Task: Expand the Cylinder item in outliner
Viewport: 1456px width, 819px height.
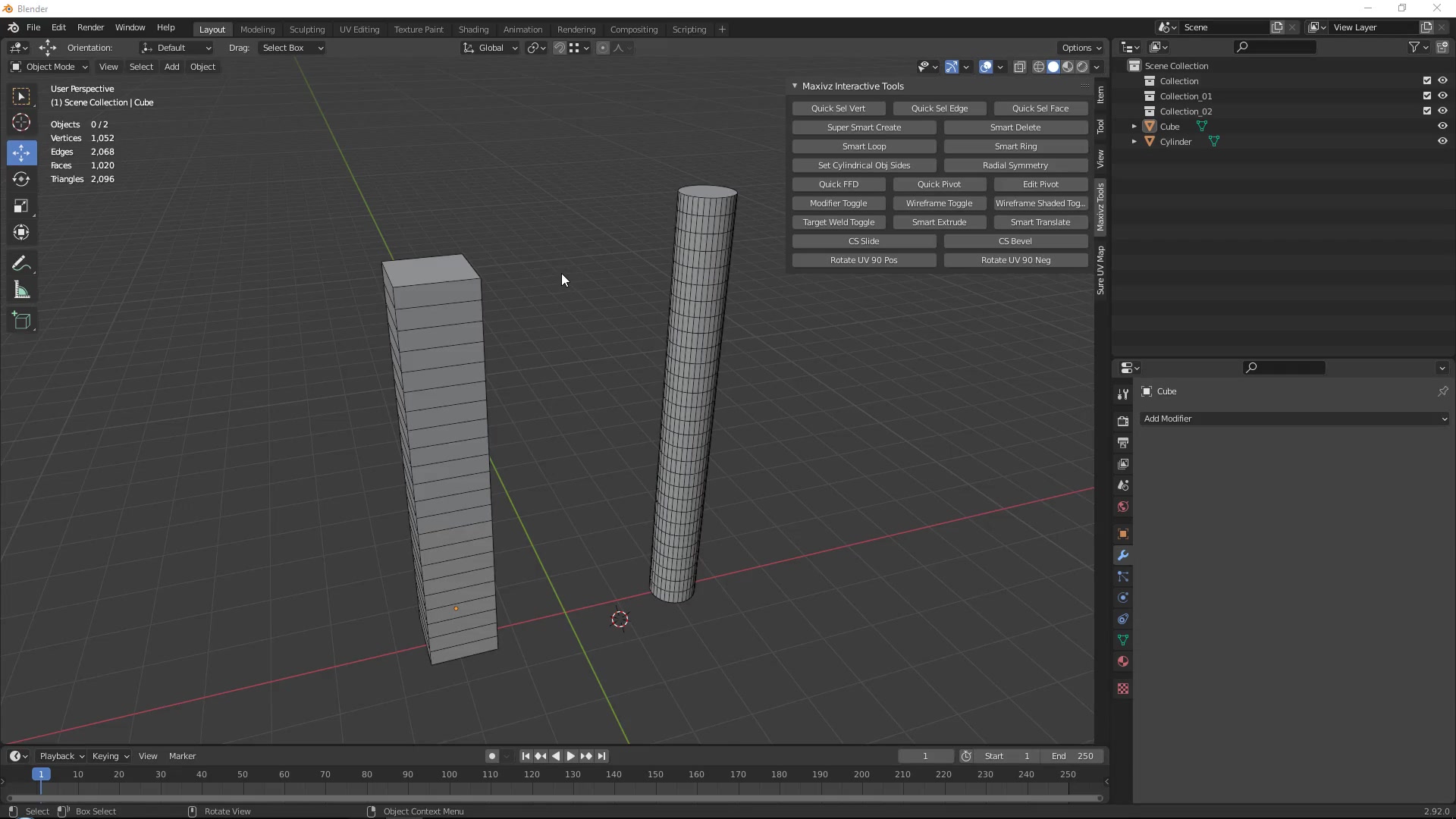Action: (1134, 142)
